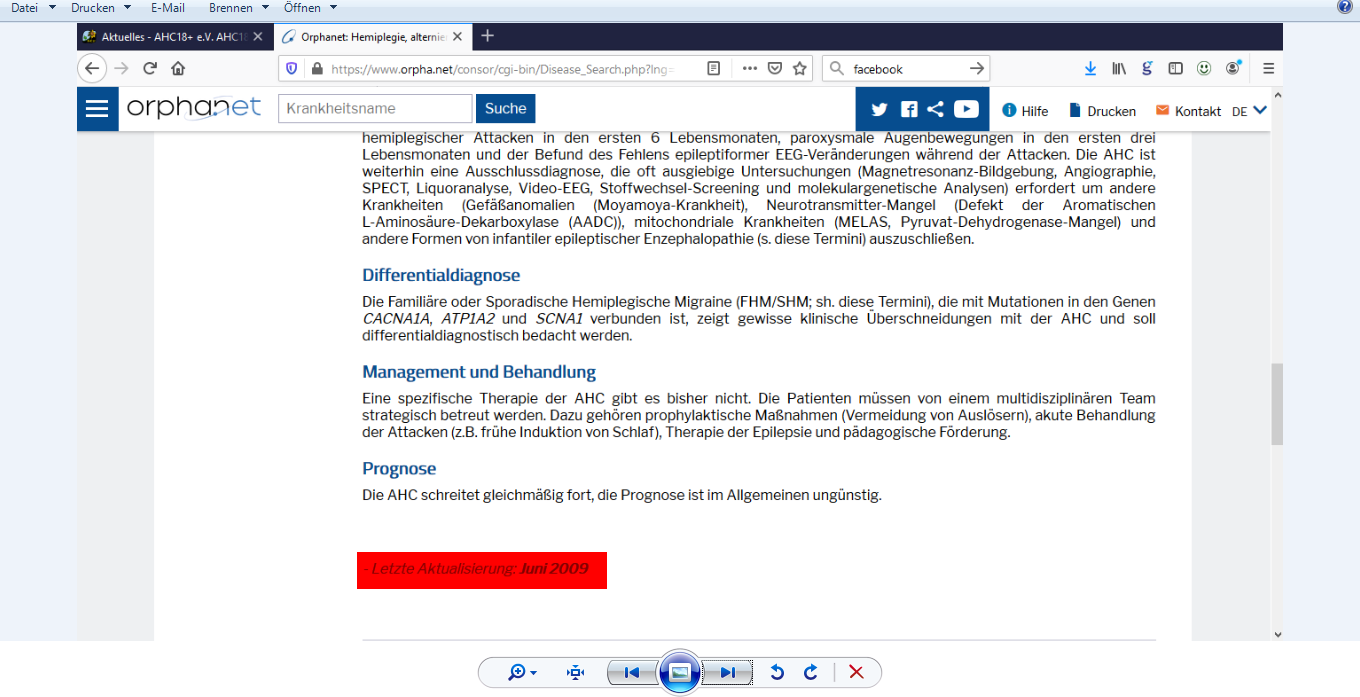Open the Firefox hamburger menu
The image size is (1360, 697).
(x=1268, y=69)
